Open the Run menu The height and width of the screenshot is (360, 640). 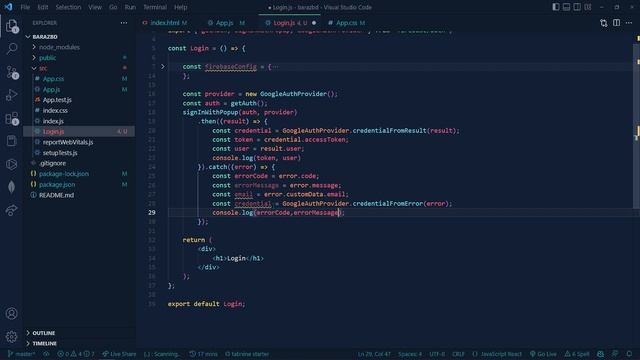click(x=130, y=7)
